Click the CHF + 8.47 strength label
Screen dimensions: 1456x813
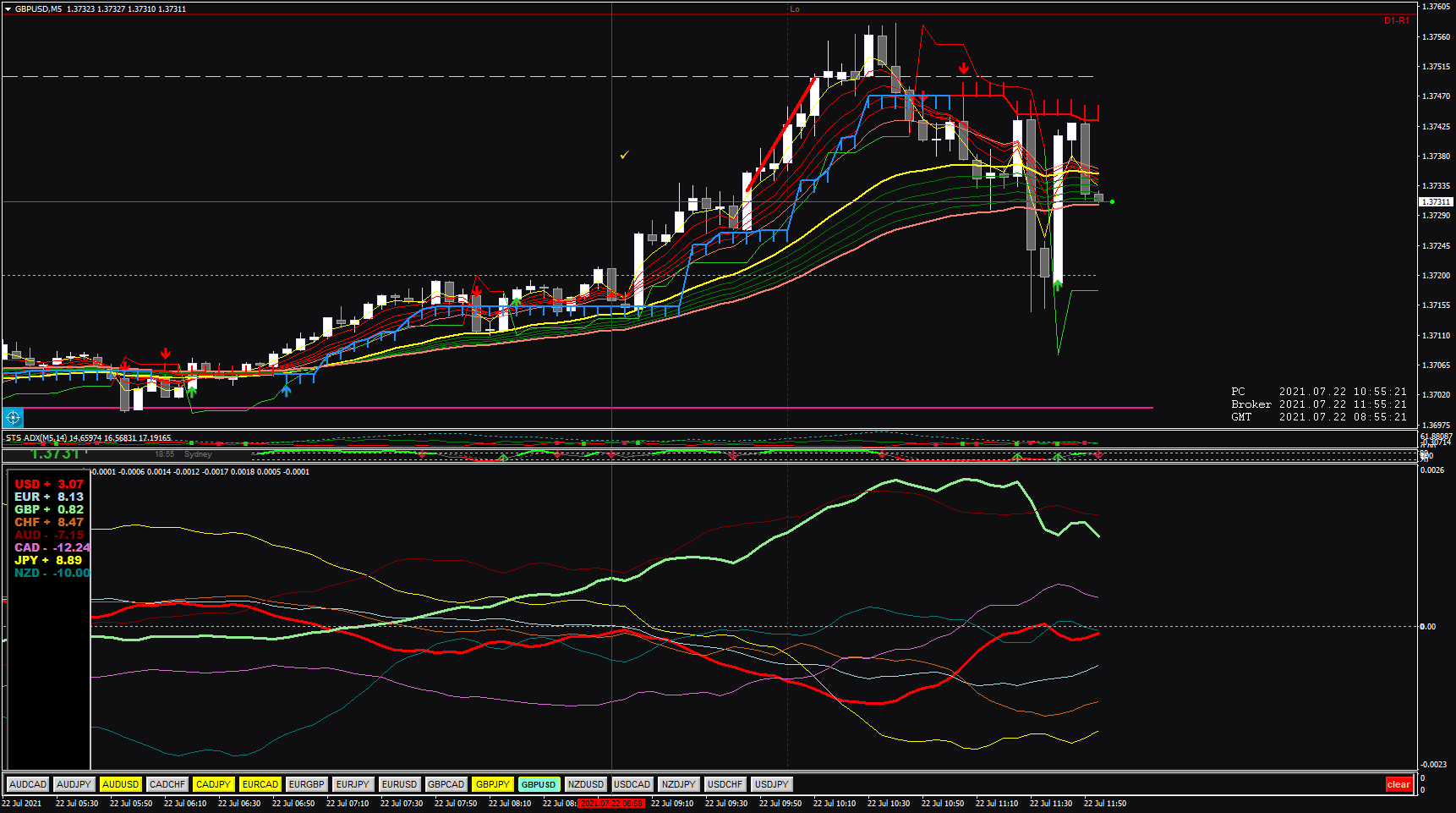49,522
